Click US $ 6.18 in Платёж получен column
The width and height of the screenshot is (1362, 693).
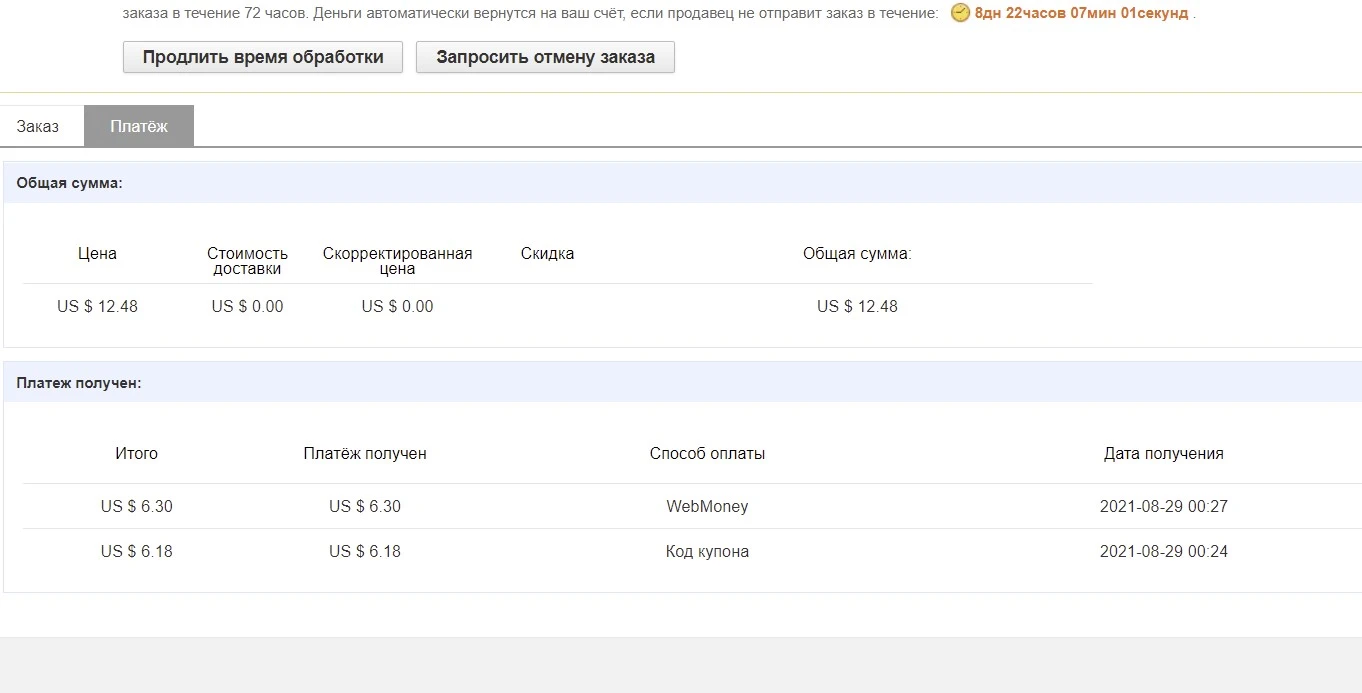pos(365,551)
